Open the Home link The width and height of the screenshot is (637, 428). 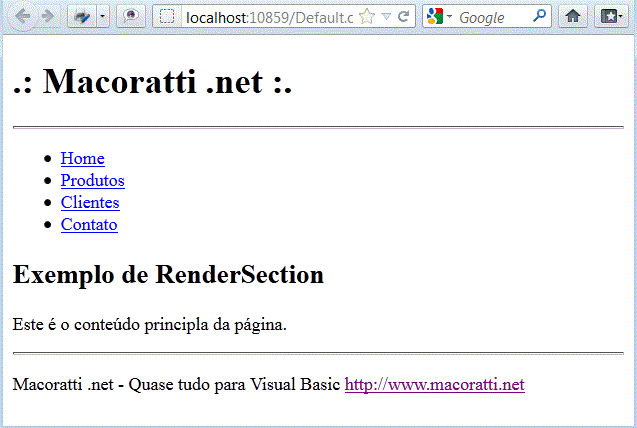click(x=82, y=158)
